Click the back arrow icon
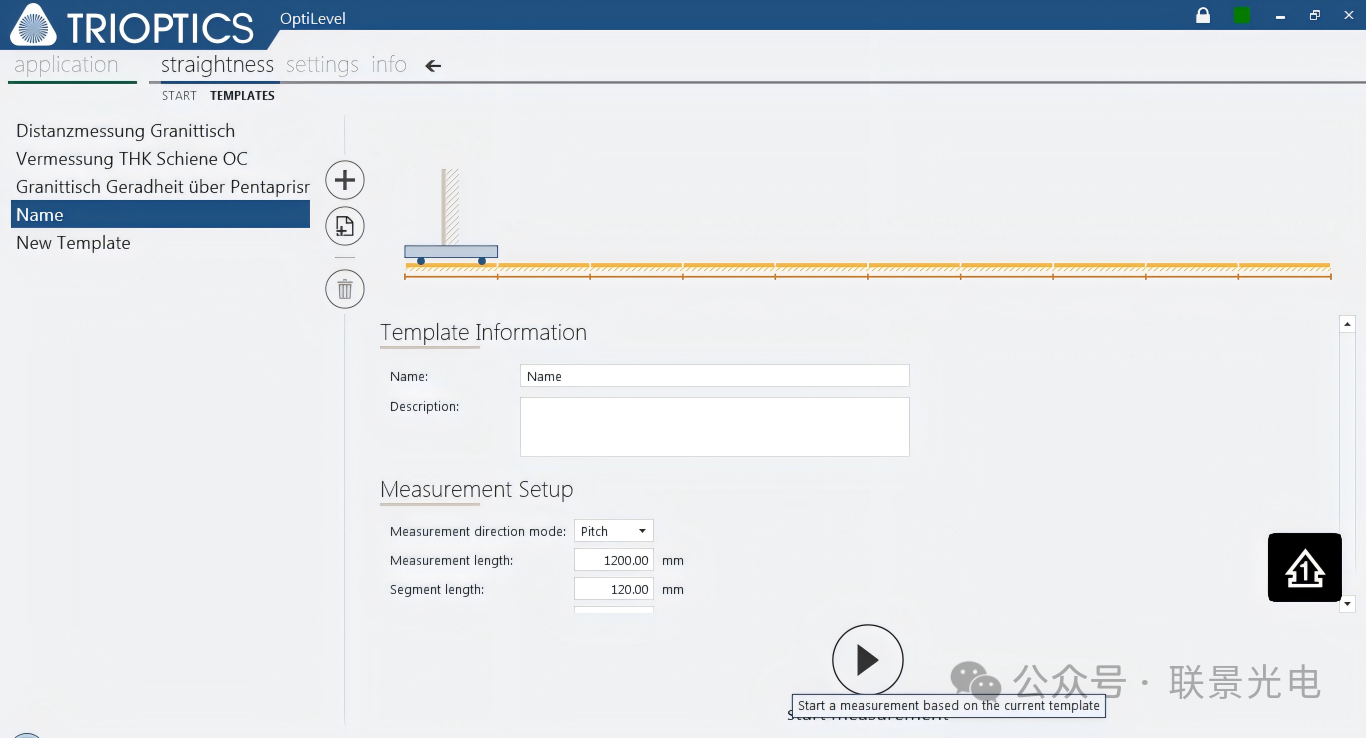The width and height of the screenshot is (1366, 738). tap(433, 66)
